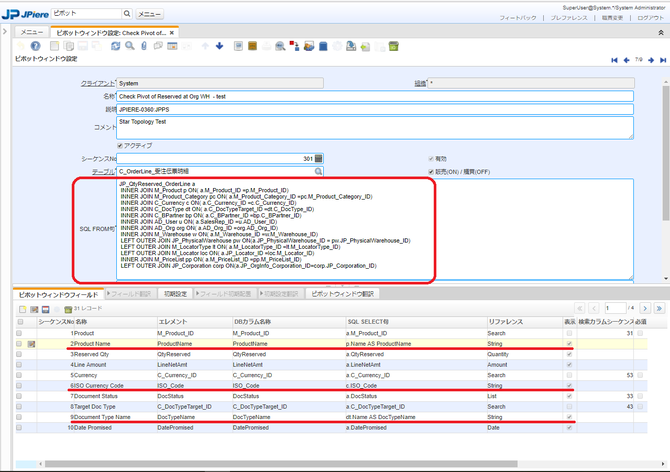Tick the select-all checkbox in grid header
The height and width of the screenshot is (472, 670).
click(x=20, y=322)
